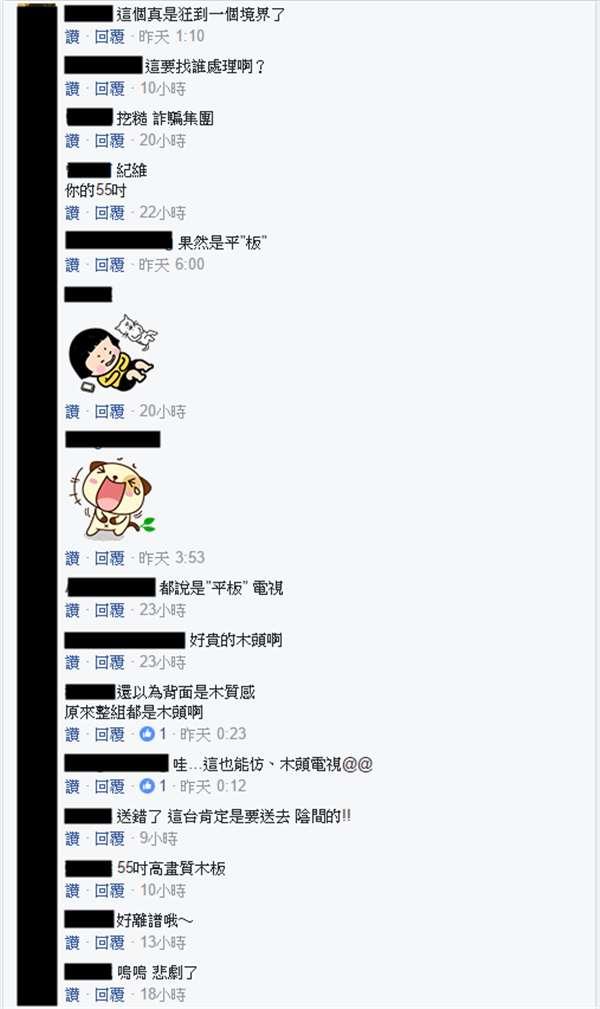
Task: Reply to the comment 這要找誰處理啊?
Action: pyautogui.click(x=109, y=89)
